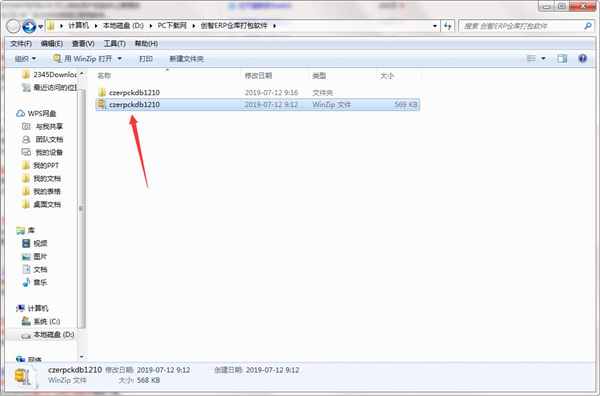Open 文档 library
The width and height of the screenshot is (600, 396).
click(x=35, y=269)
